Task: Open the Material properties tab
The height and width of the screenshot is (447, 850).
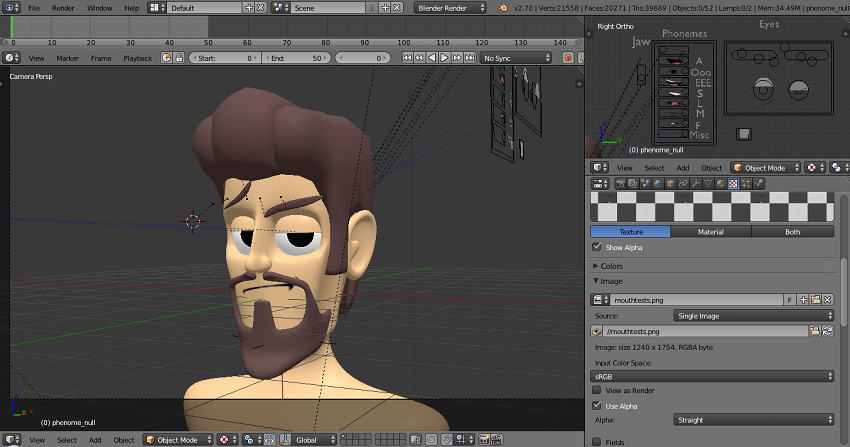Action: (720, 184)
